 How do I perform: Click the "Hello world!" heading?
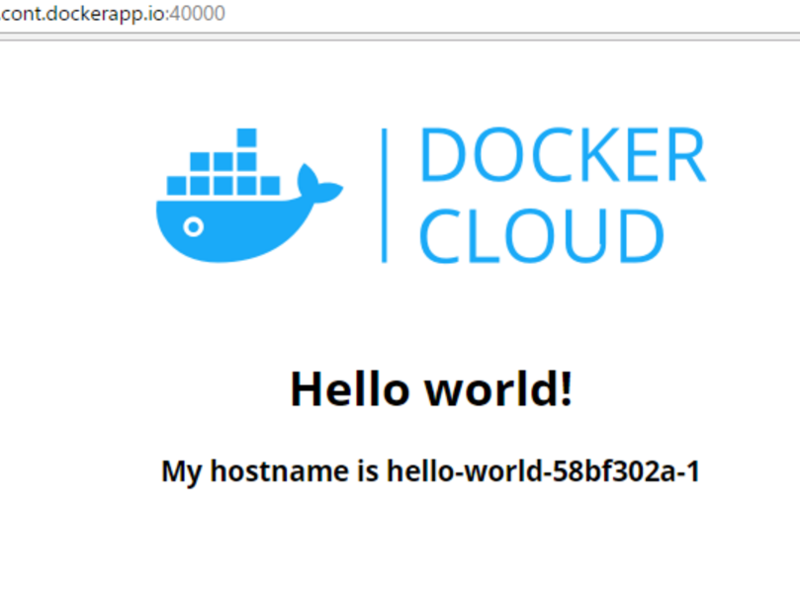[432, 389]
